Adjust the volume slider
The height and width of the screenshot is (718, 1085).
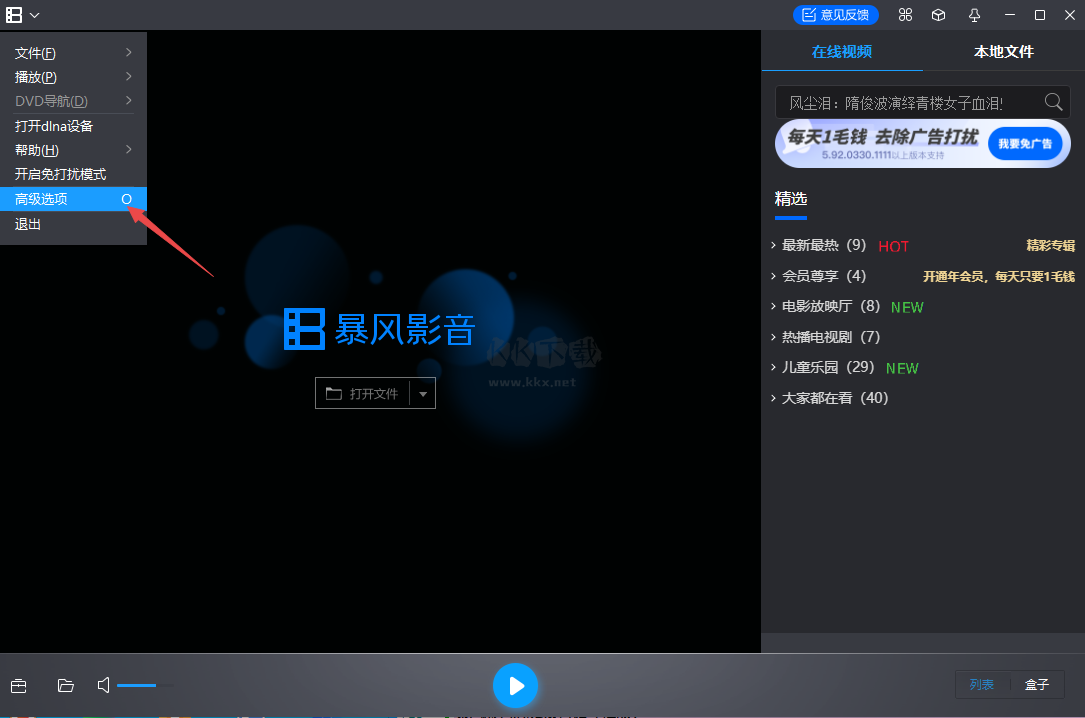click(x=145, y=685)
